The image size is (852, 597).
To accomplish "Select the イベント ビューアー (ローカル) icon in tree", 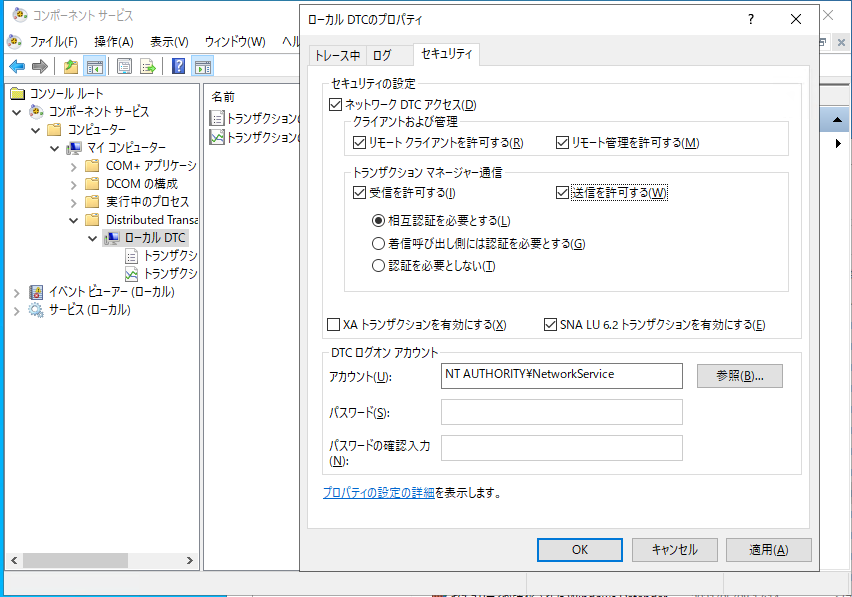I will tap(37, 292).
